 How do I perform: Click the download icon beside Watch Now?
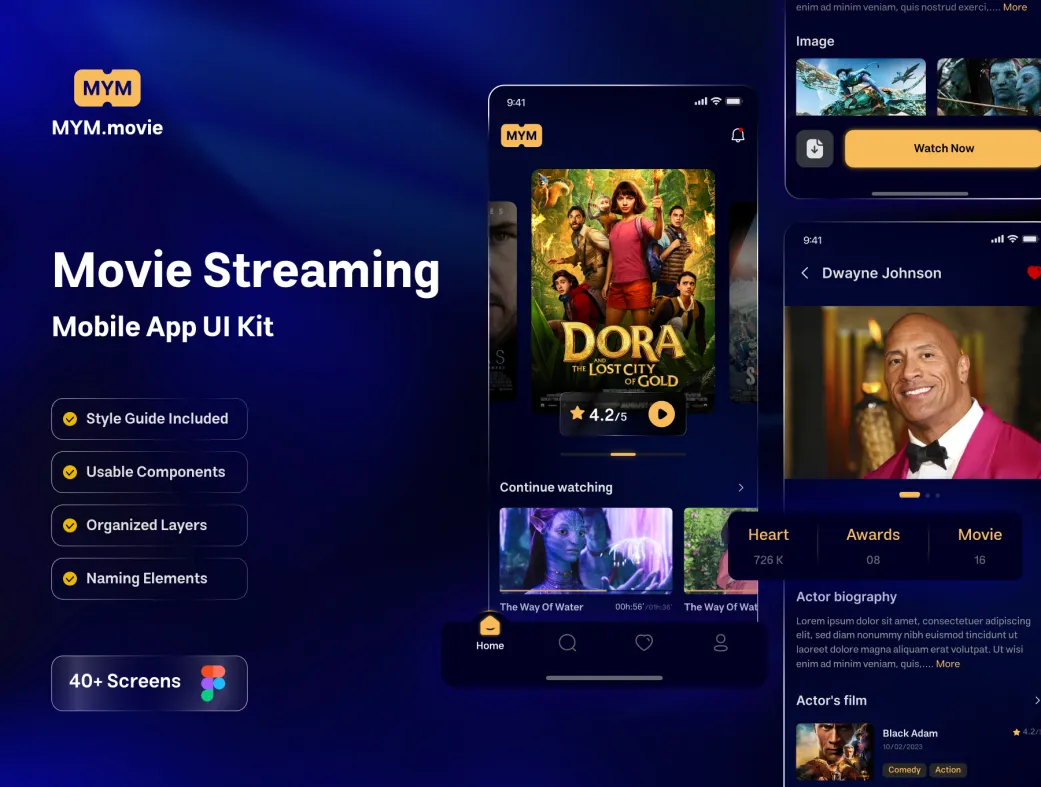click(815, 149)
